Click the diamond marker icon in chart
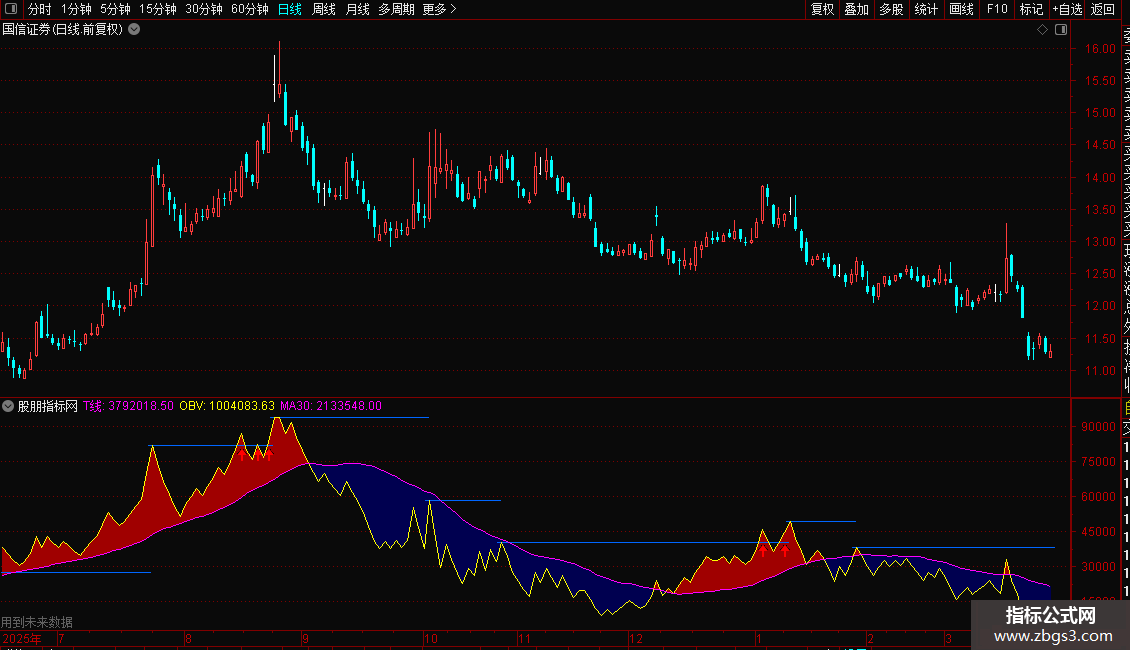This screenshot has height=650, width=1130. tap(1042, 30)
